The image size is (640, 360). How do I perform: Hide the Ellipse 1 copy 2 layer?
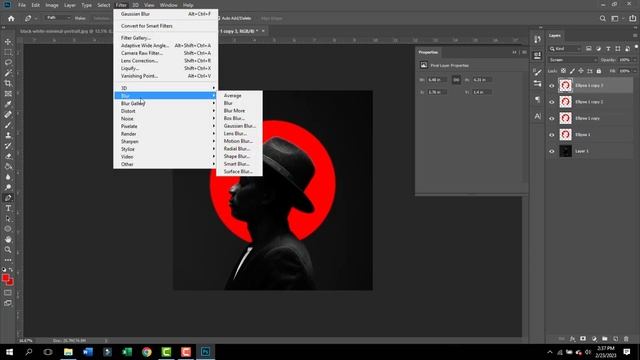click(x=552, y=102)
